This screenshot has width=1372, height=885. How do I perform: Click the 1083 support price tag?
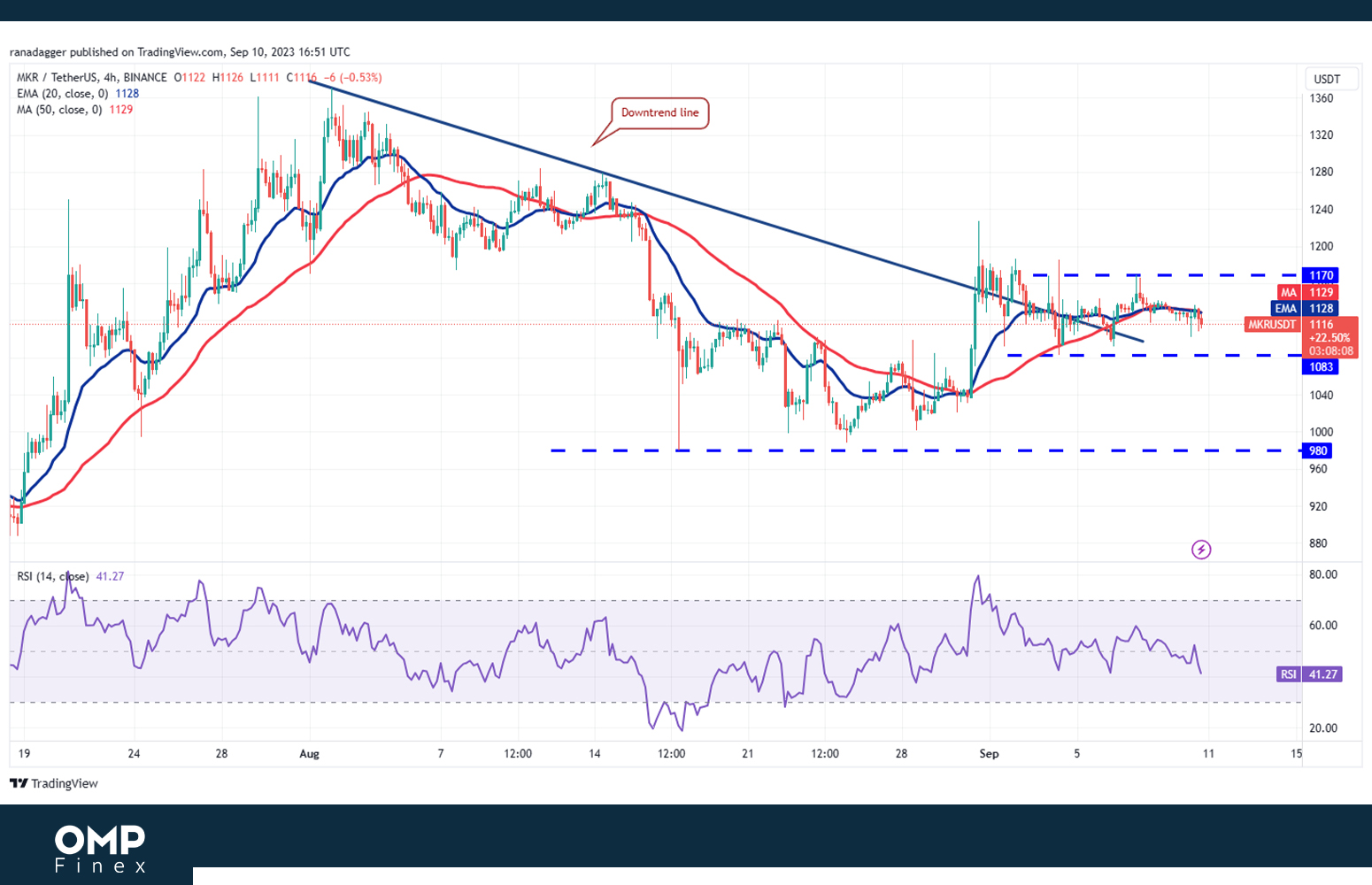coord(1320,367)
